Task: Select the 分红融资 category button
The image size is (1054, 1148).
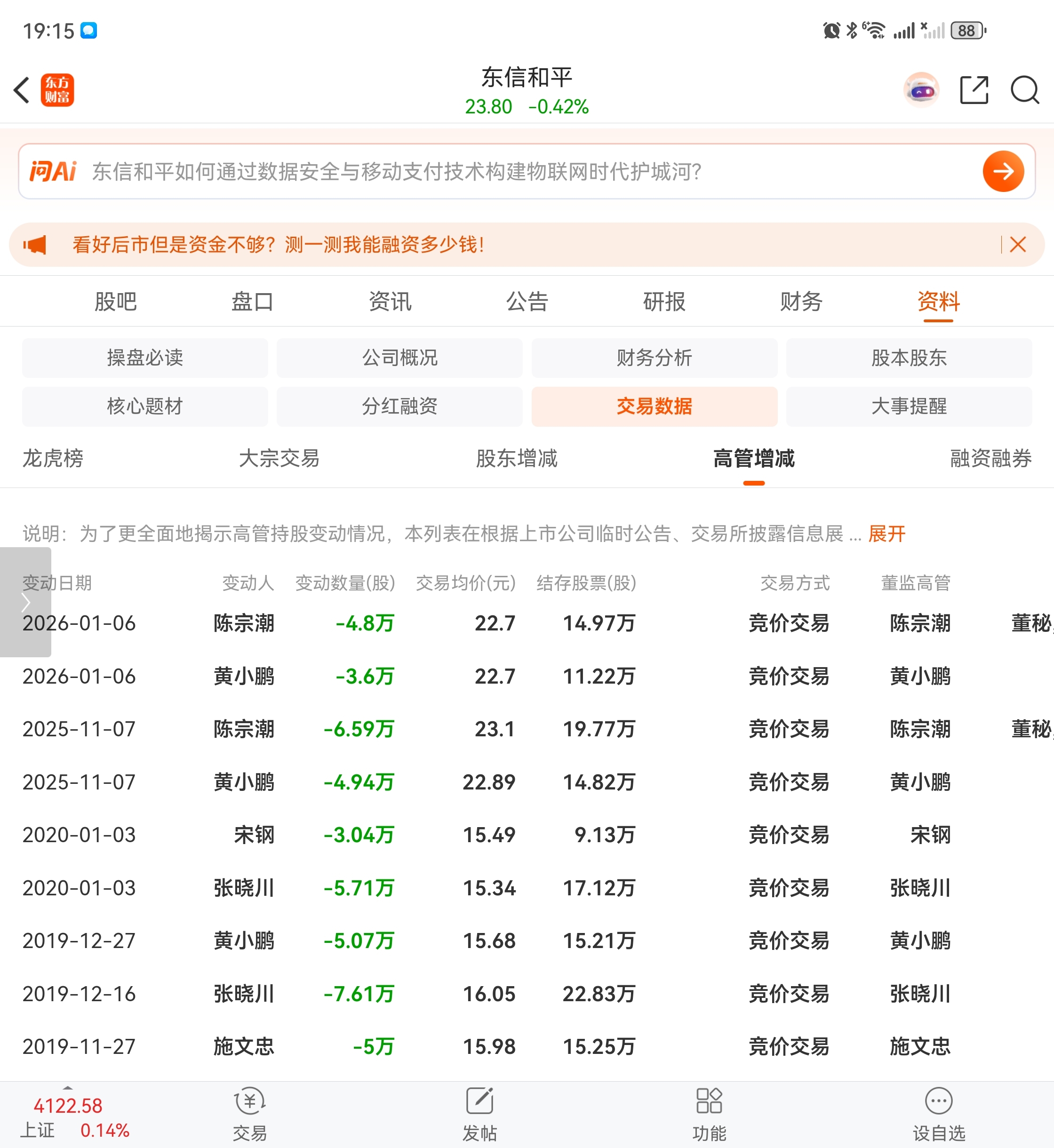Action: click(399, 406)
